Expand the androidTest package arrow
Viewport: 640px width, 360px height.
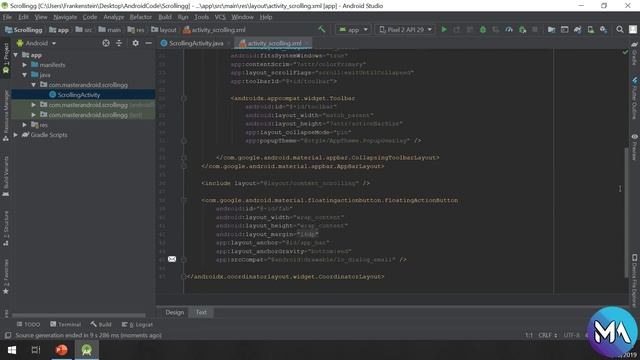34,105
